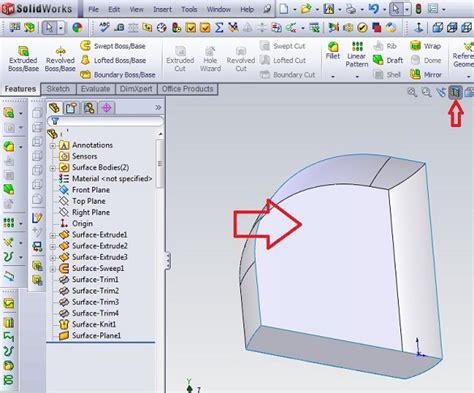Click the Mirror feature

(x=426, y=75)
